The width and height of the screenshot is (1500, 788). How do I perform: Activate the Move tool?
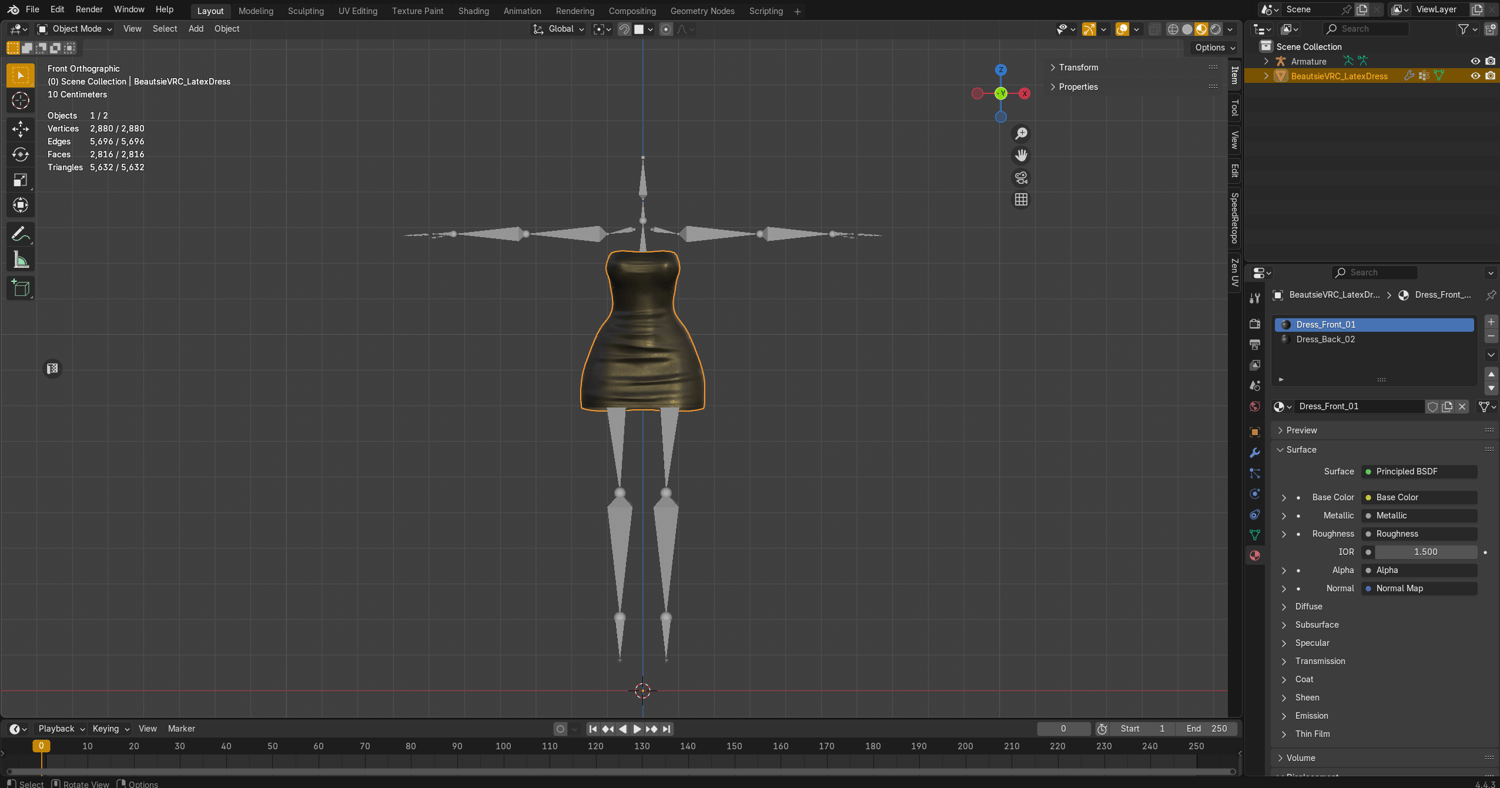[x=20, y=129]
